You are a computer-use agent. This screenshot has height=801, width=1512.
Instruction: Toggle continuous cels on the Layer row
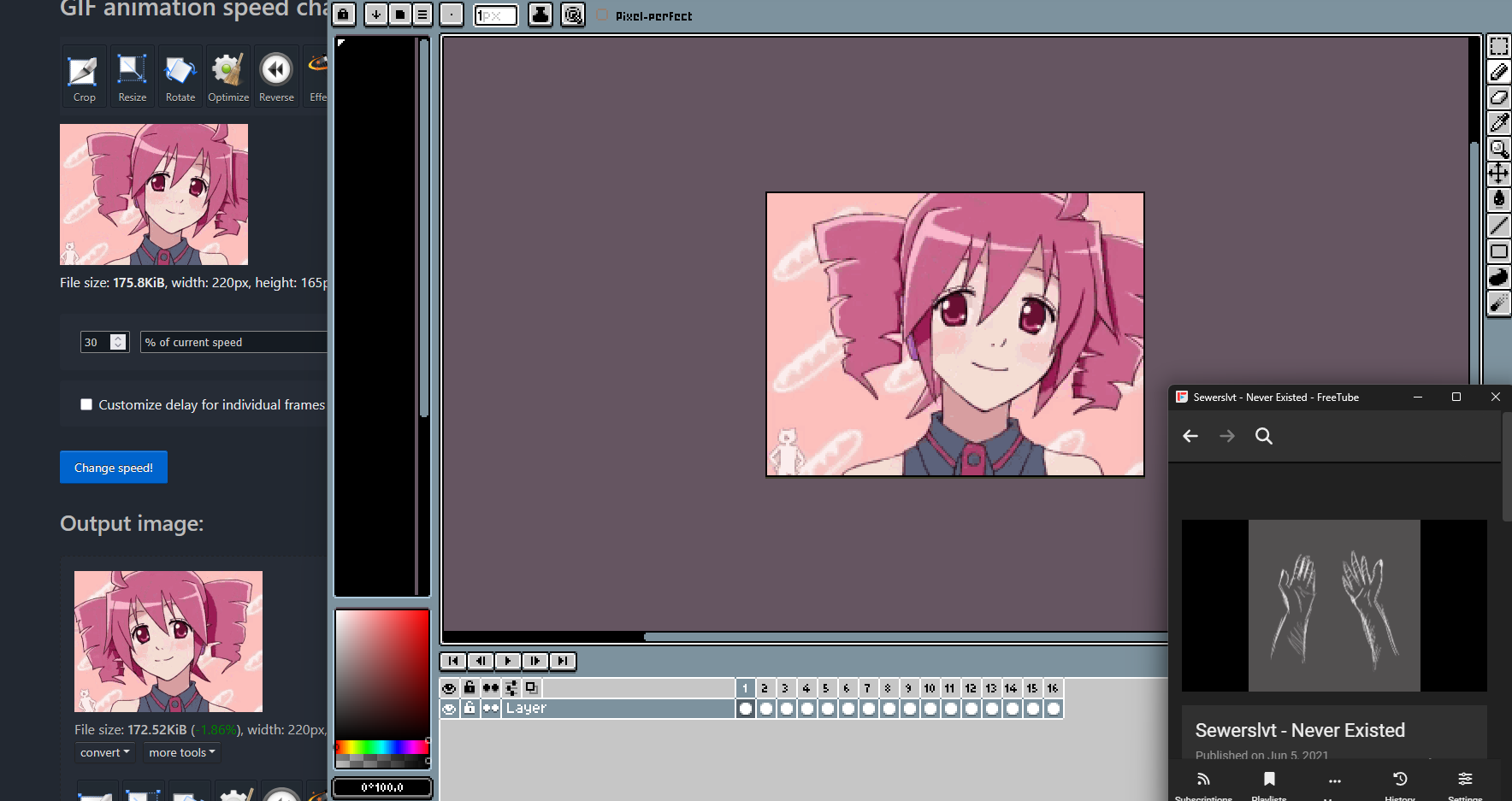[490, 709]
